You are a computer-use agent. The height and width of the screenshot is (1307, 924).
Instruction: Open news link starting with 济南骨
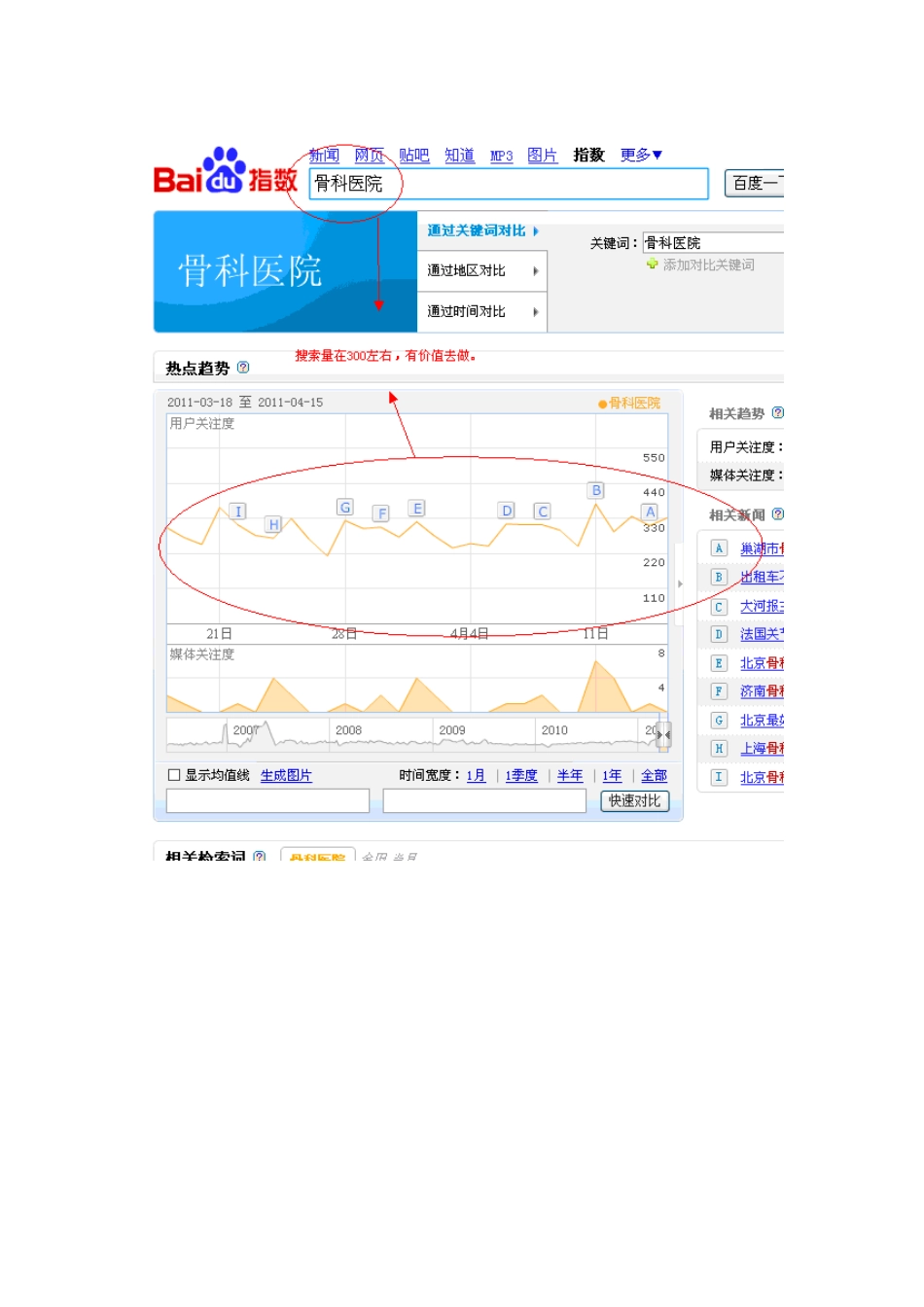tap(762, 691)
